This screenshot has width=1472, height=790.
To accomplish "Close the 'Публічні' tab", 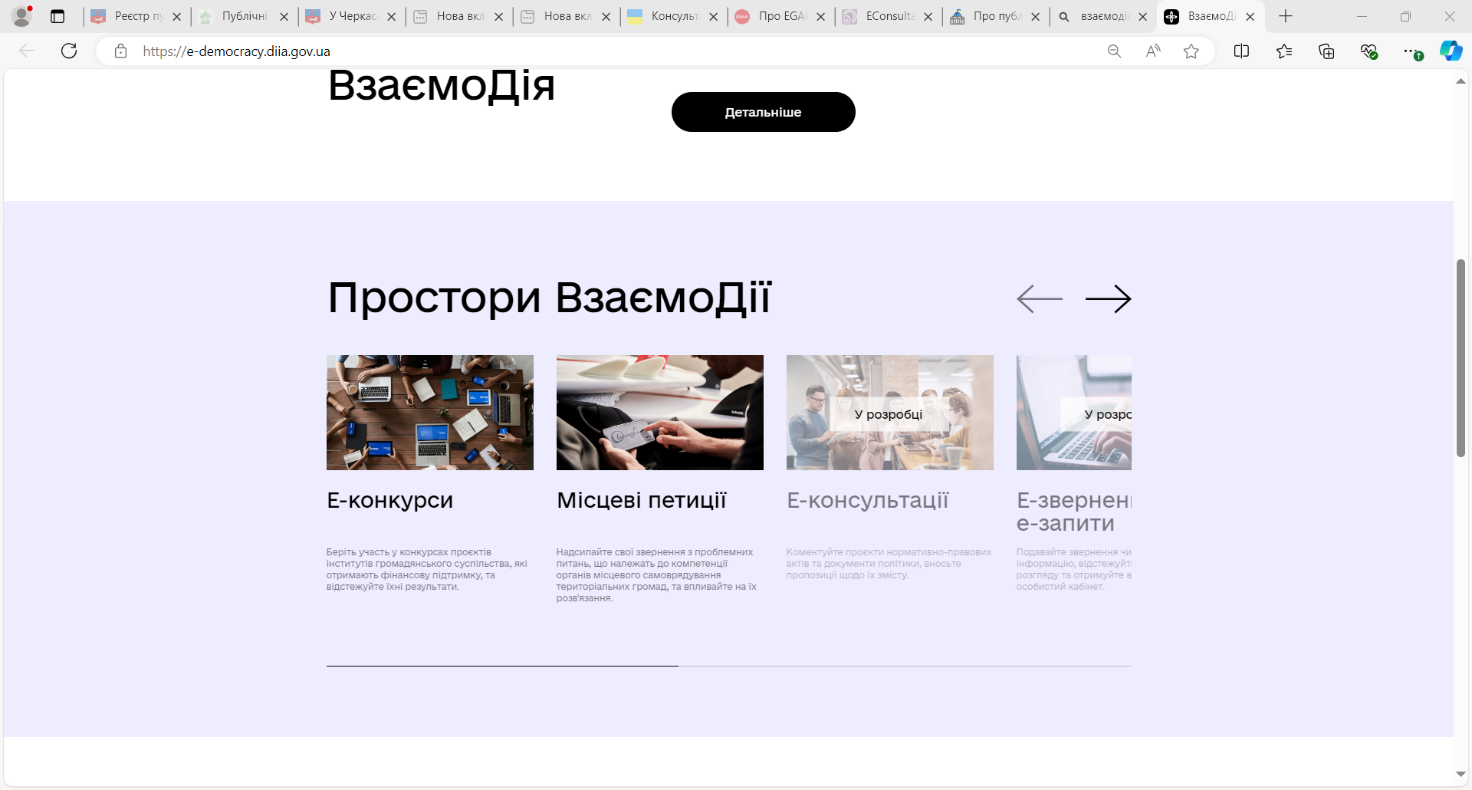I will coord(284,17).
